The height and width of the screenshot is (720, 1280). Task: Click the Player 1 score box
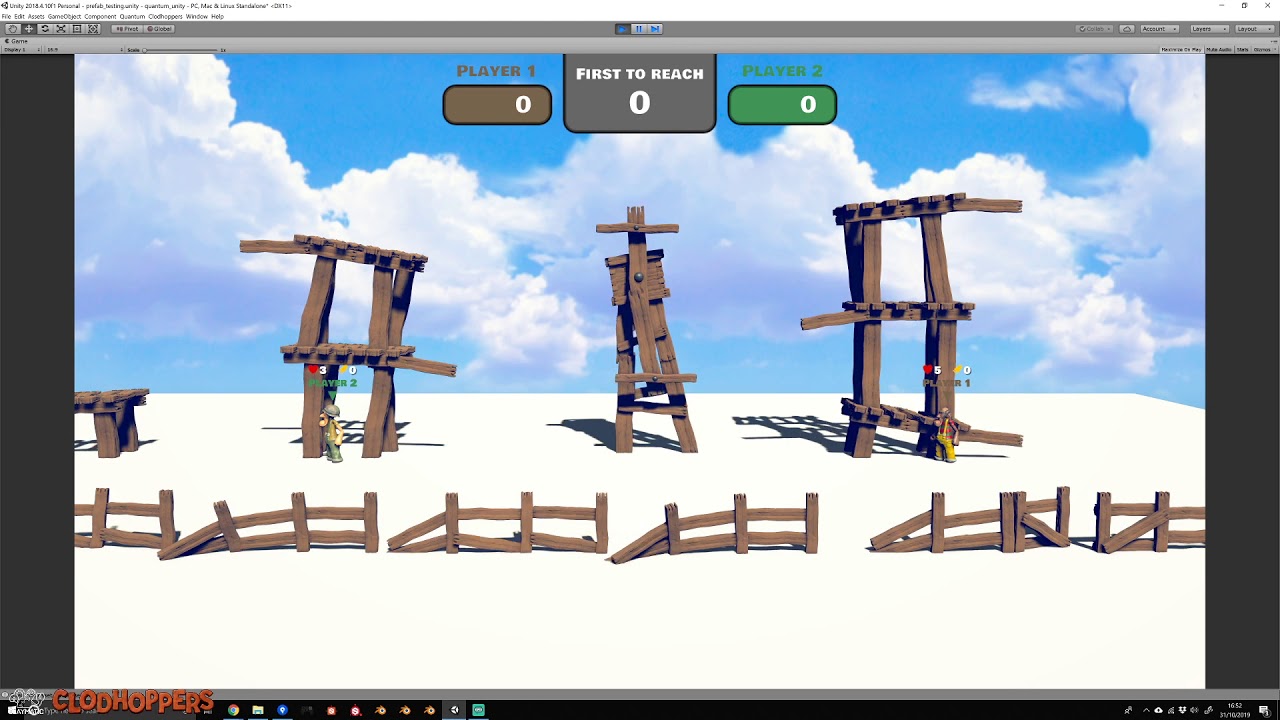[497, 105]
